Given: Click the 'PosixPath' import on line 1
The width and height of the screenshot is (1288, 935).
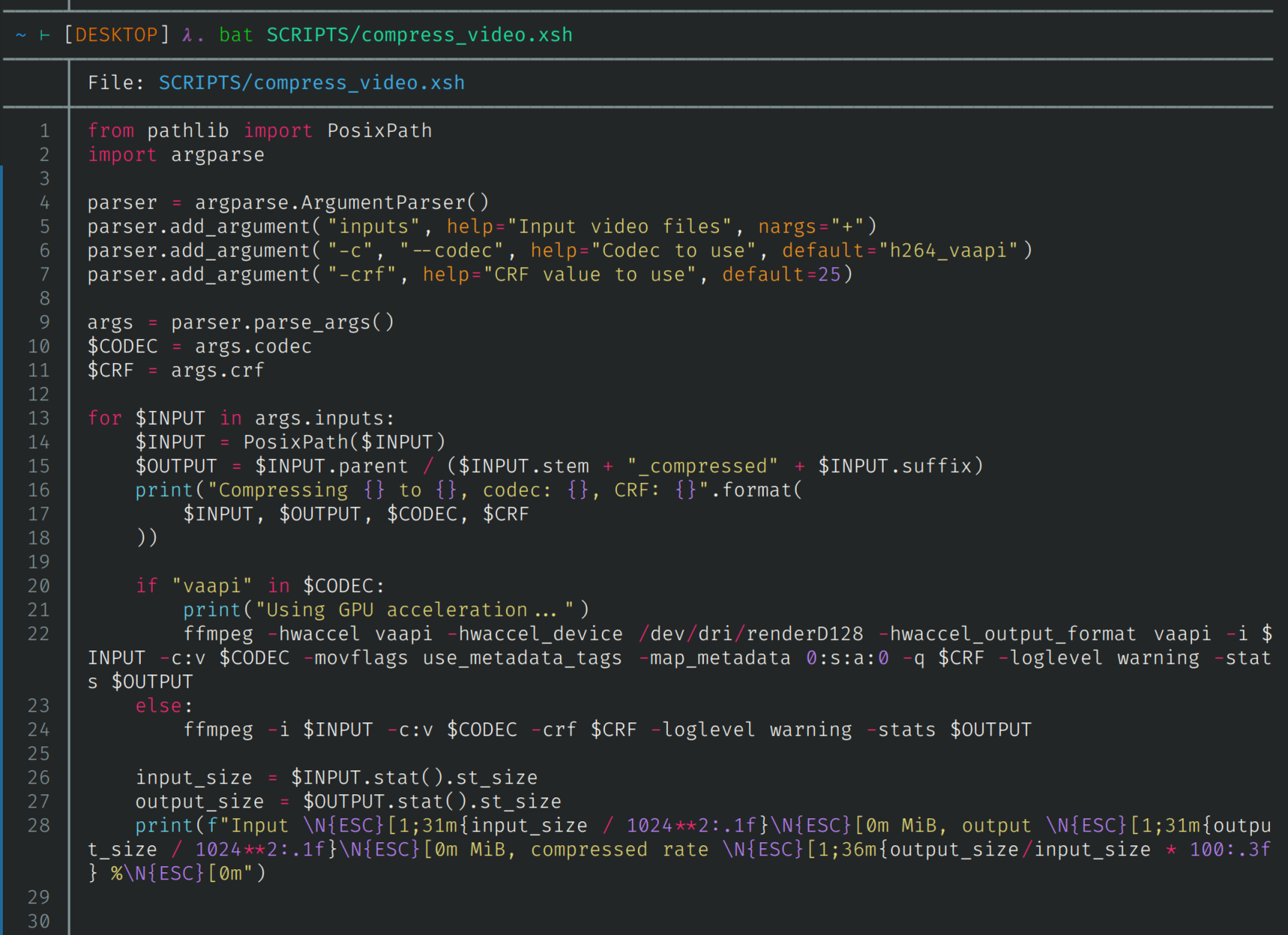Looking at the screenshot, I should tap(380, 131).
